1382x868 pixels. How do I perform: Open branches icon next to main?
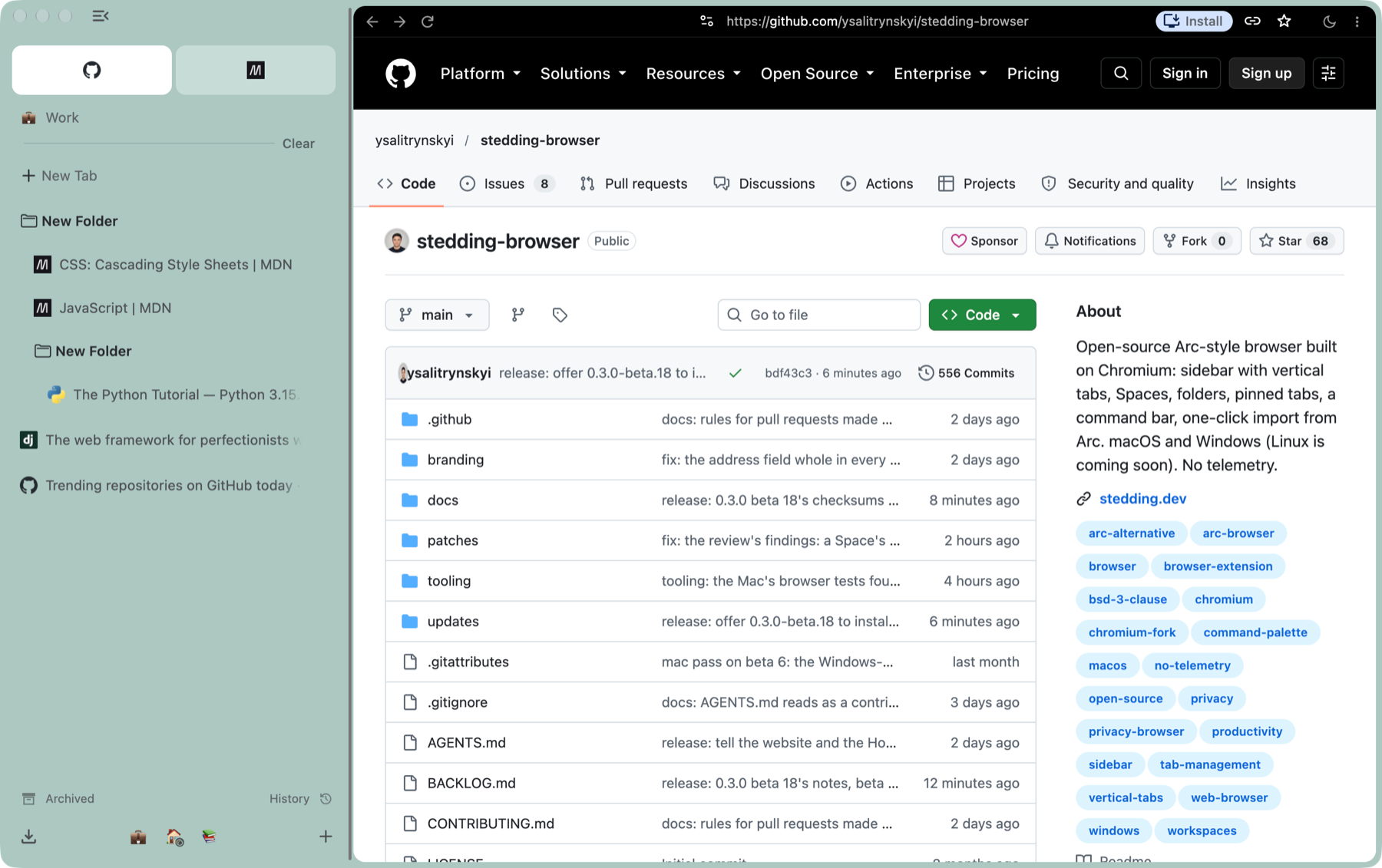[518, 315]
